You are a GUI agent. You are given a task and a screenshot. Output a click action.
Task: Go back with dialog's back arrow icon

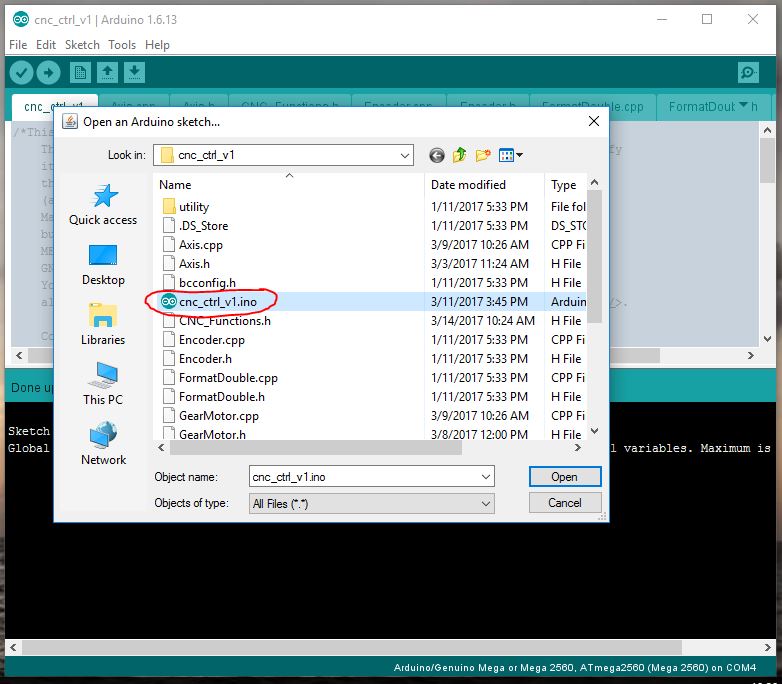pyautogui.click(x=437, y=156)
